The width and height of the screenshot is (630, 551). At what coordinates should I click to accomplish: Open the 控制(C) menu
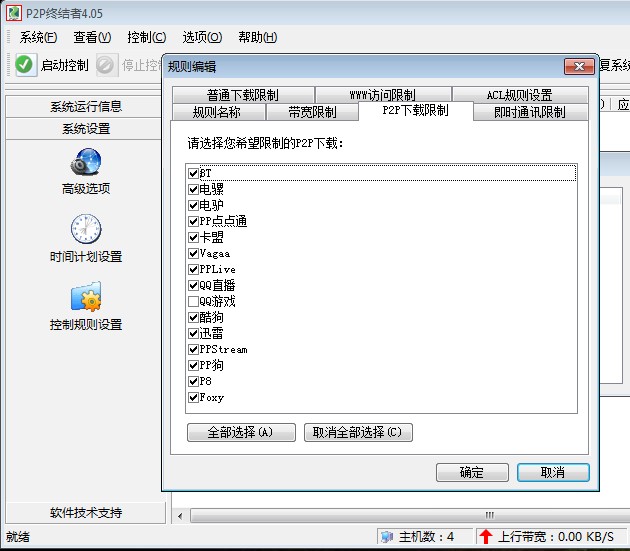pos(147,37)
